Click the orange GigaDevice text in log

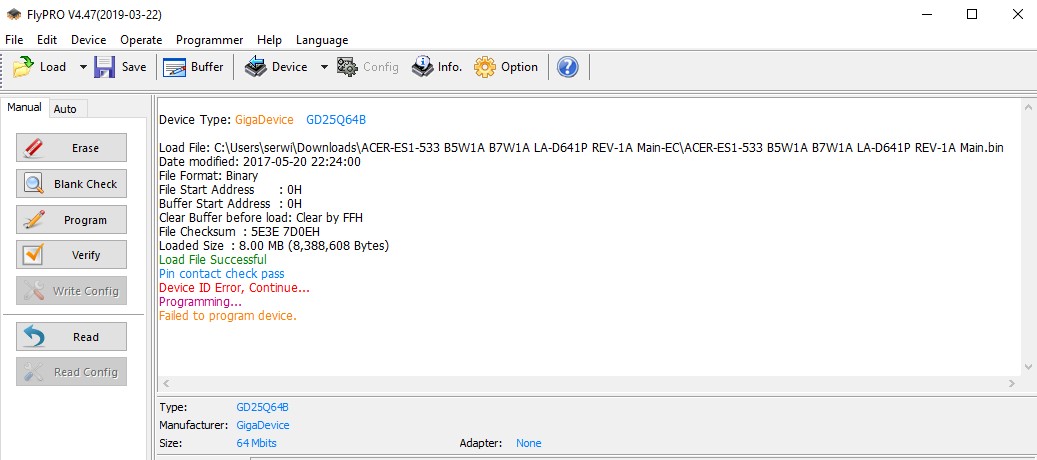pos(264,120)
